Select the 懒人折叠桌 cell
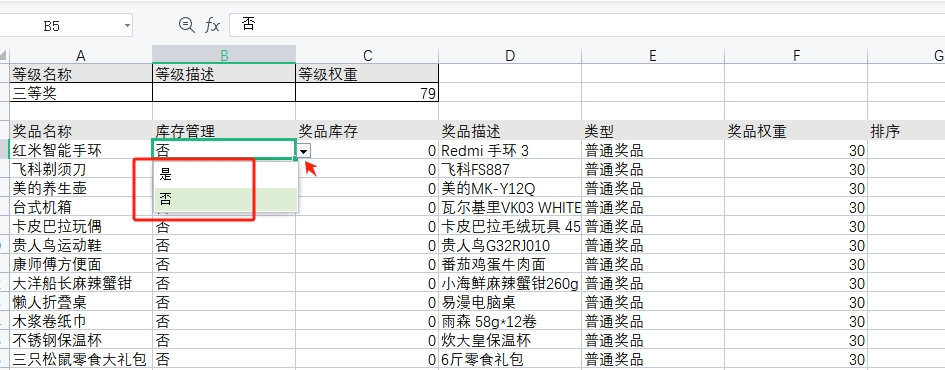The image size is (945, 370). 81,302
